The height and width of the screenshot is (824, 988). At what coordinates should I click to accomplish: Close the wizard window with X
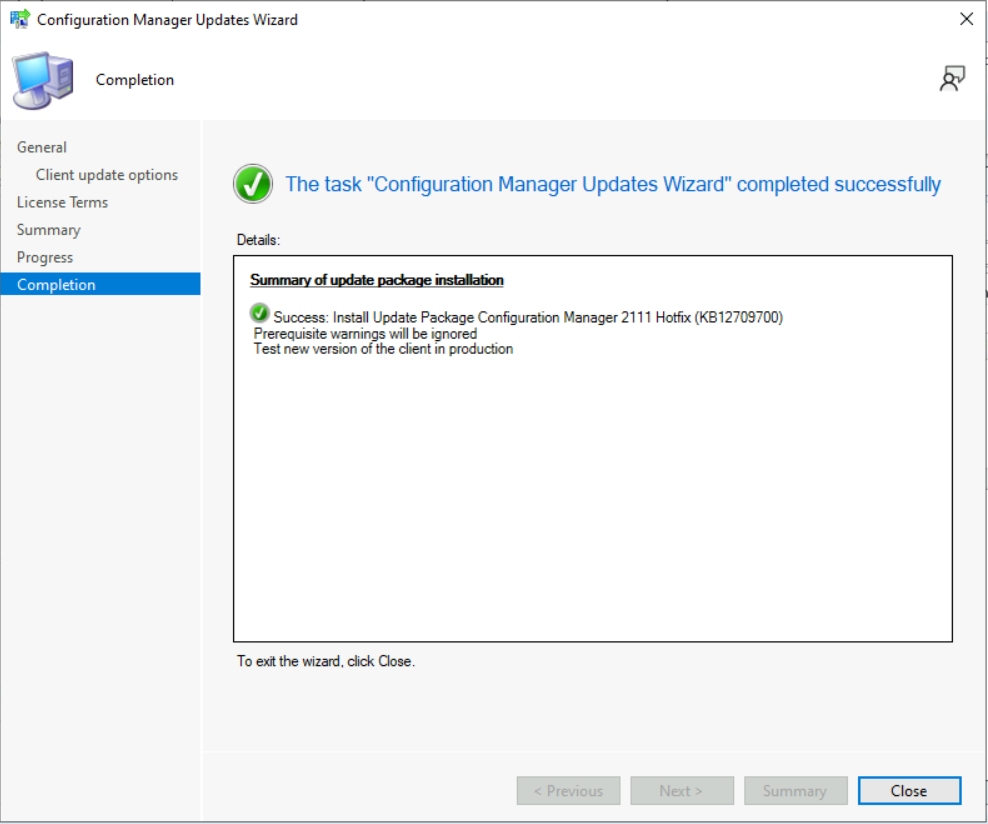tap(967, 19)
